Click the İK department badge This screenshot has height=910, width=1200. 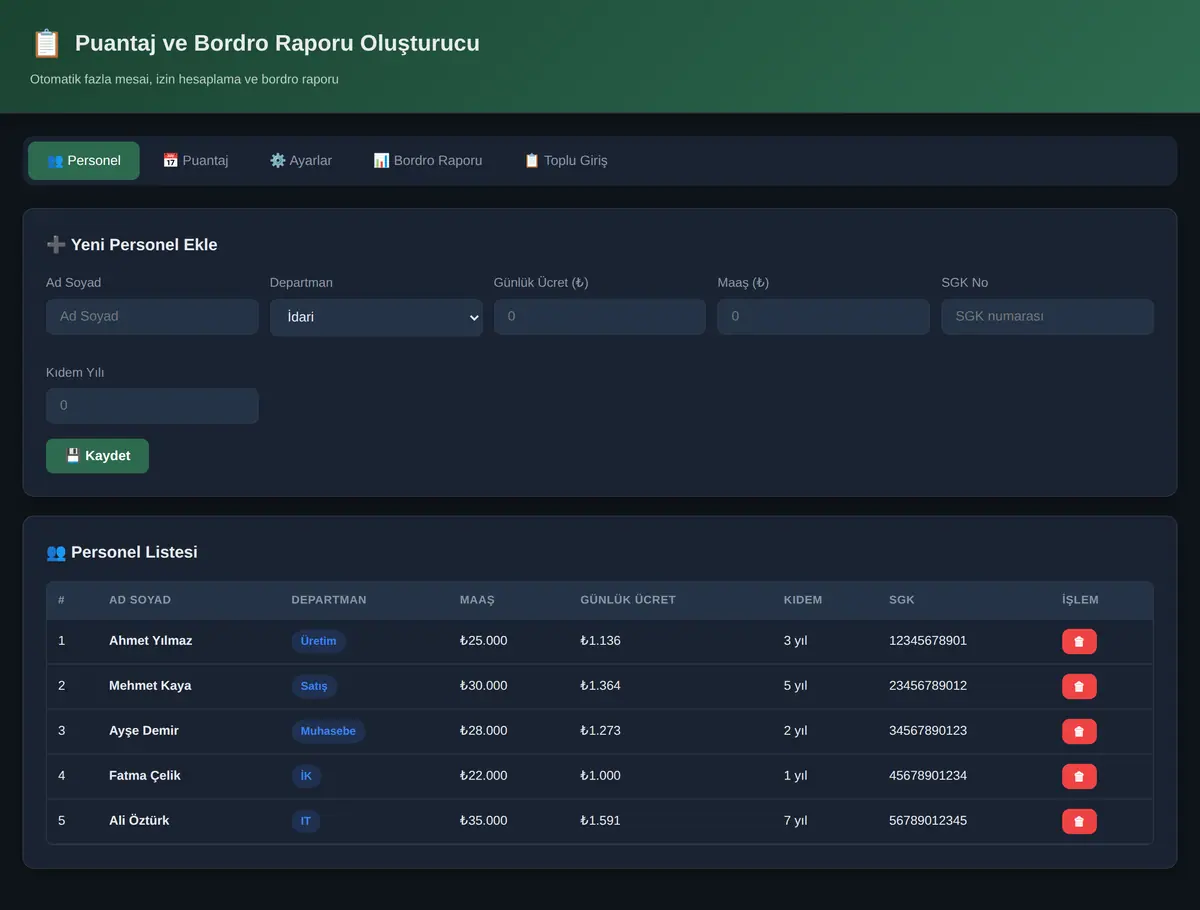pyautogui.click(x=307, y=776)
